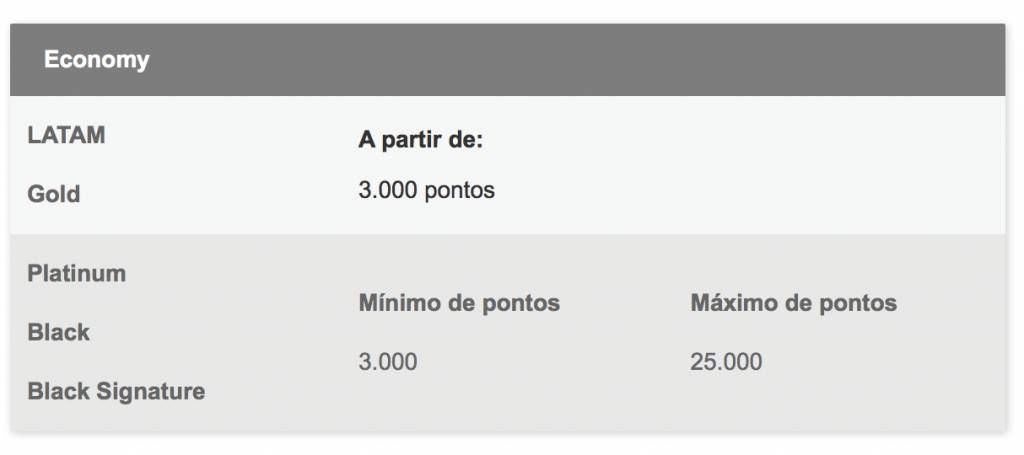
Task: Click the word 'pontos' after 3.000 in Gold row
Action: [x=460, y=190]
